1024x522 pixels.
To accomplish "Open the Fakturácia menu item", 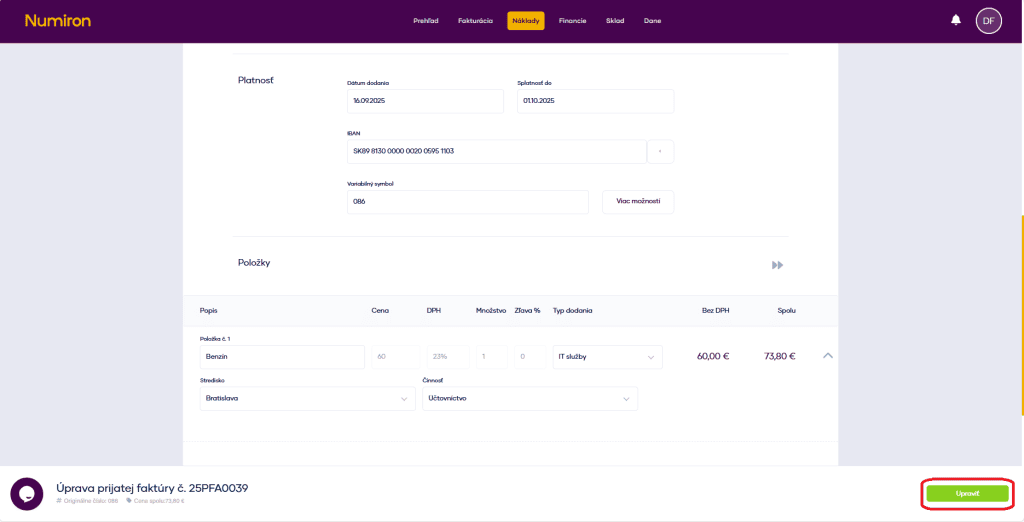I will point(475,21).
